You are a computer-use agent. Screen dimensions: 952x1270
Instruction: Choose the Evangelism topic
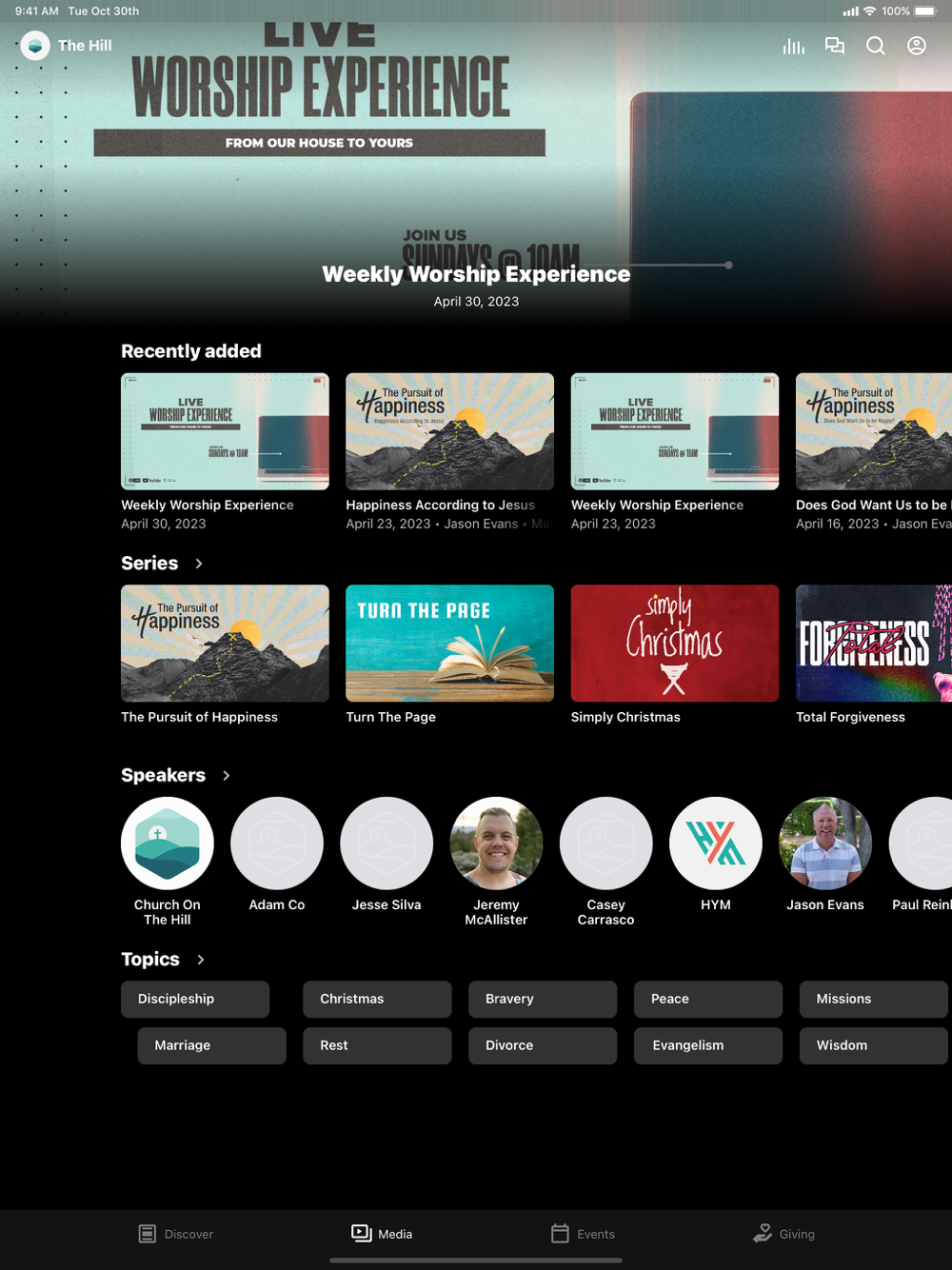[708, 1045]
